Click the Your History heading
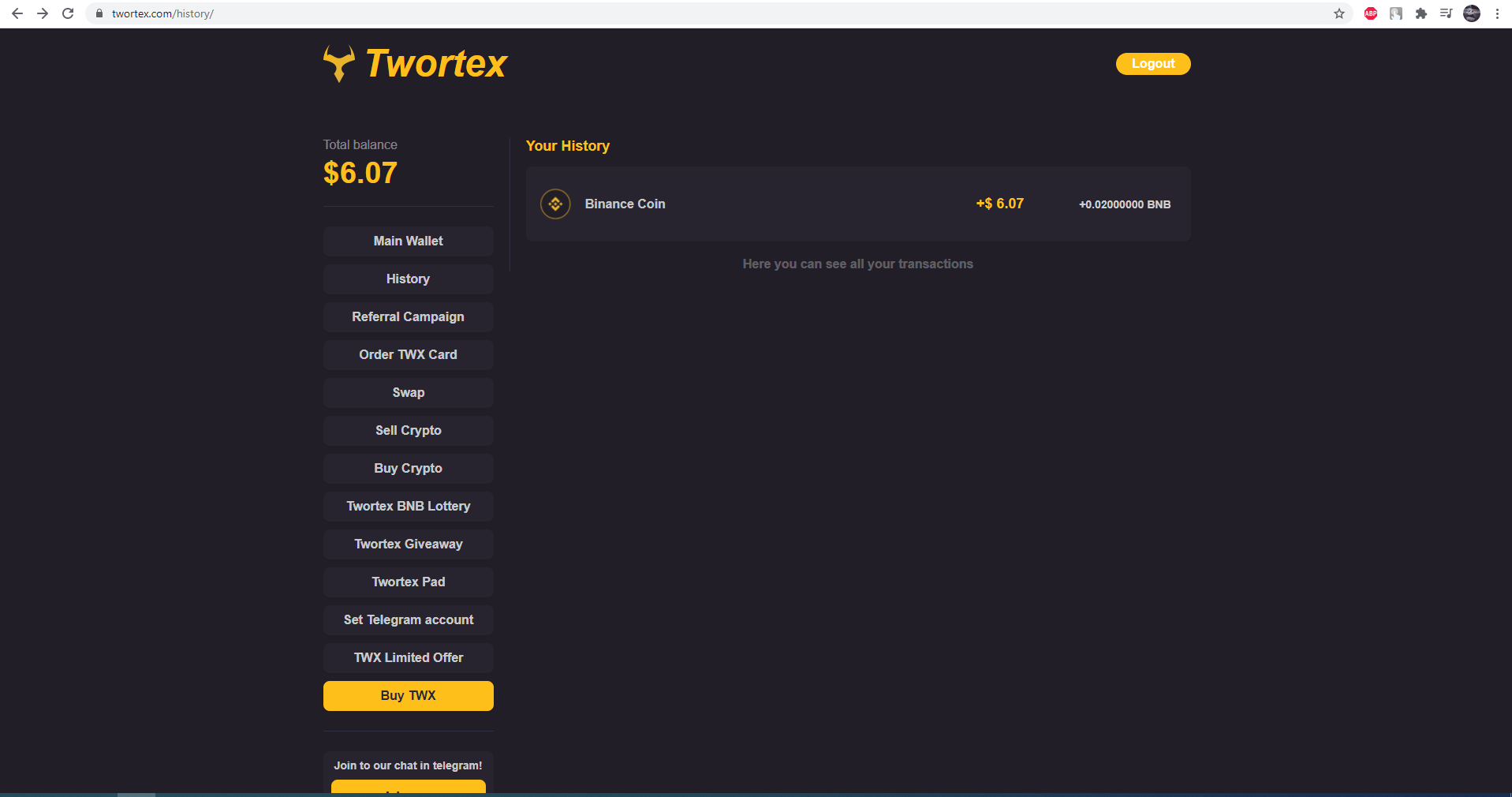The width and height of the screenshot is (1512, 797). tap(568, 146)
